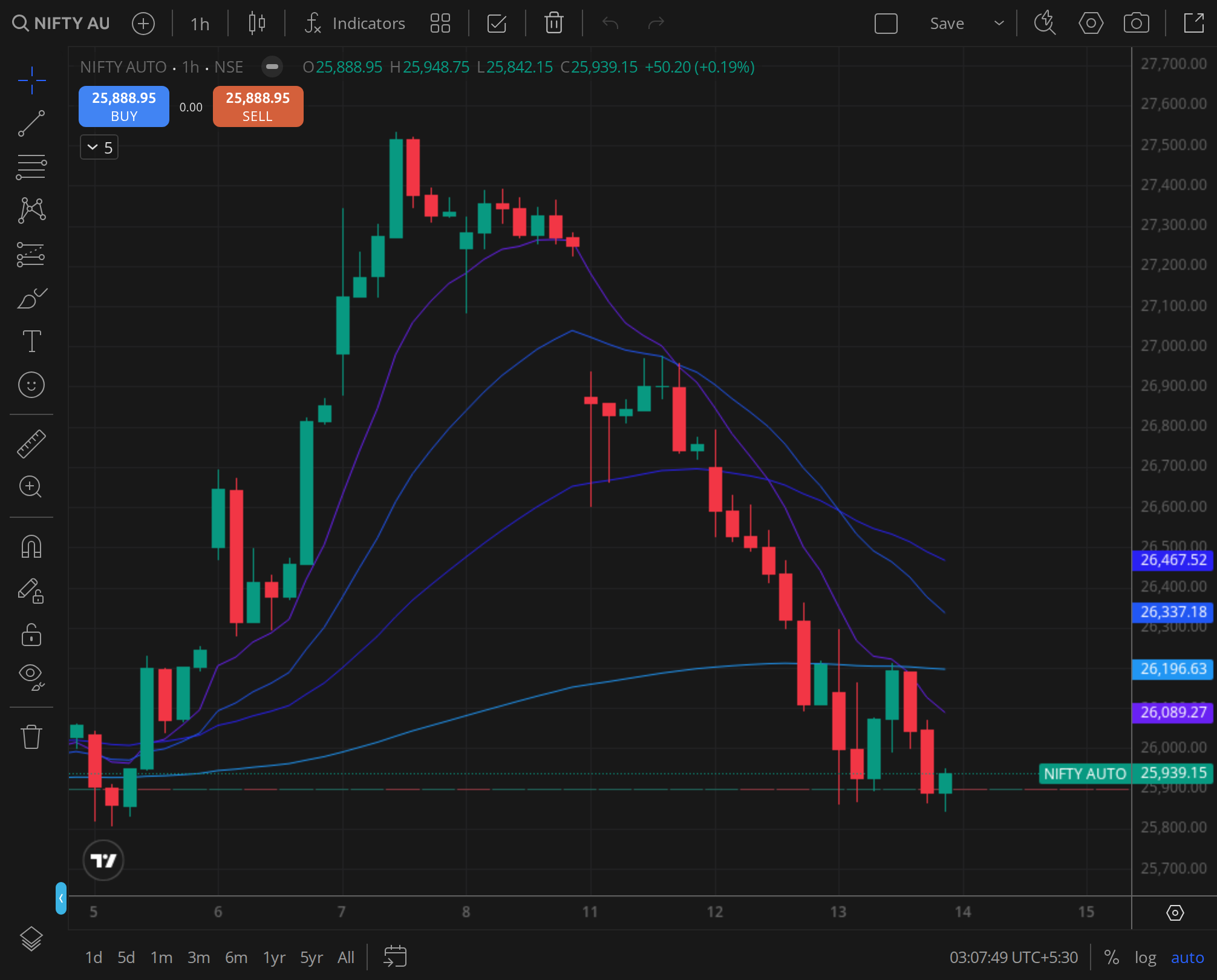Choose the Fibonacci retracement lines tool
Screen dimensions: 1217x980
click(x=31, y=167)
